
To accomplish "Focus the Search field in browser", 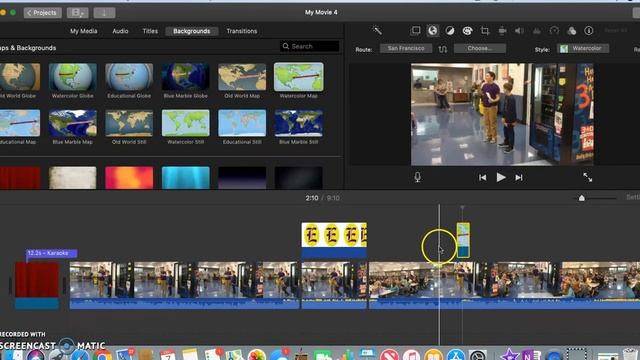I will pyautogui.click(x=310, y=46).
